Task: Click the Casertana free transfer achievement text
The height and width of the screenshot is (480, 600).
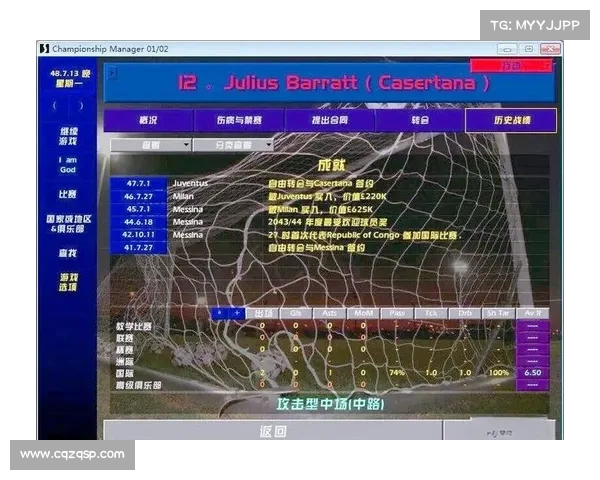Action: (321, 184)
